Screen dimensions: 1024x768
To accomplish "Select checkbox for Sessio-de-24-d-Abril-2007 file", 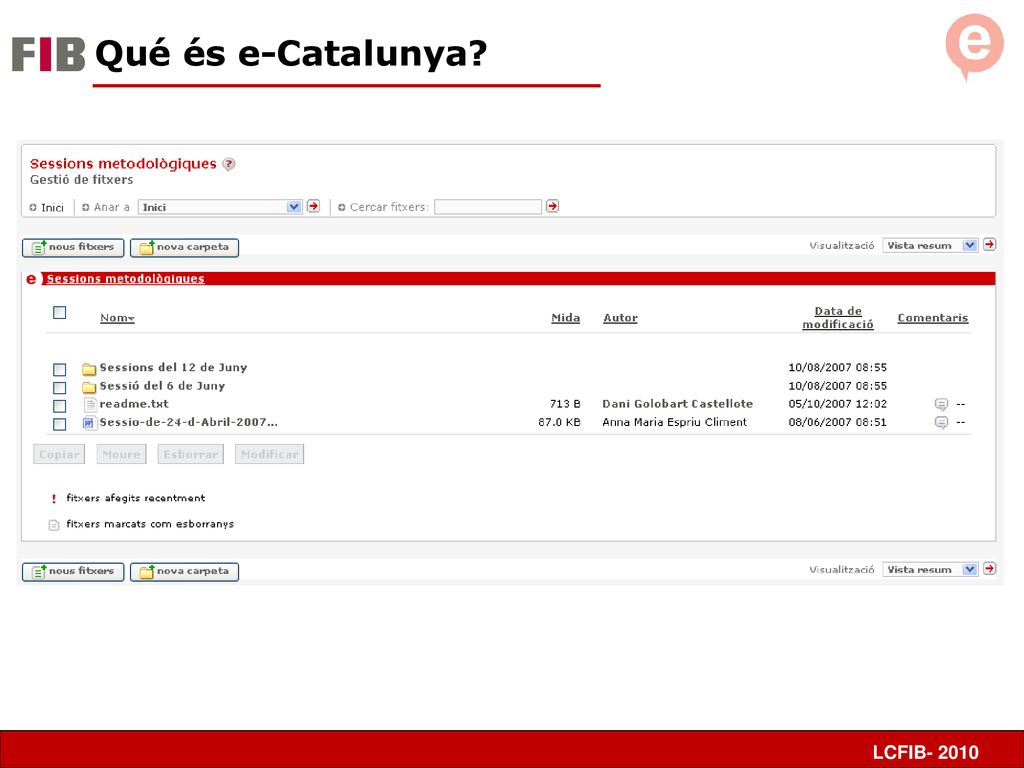I will (x=59, y=424).
